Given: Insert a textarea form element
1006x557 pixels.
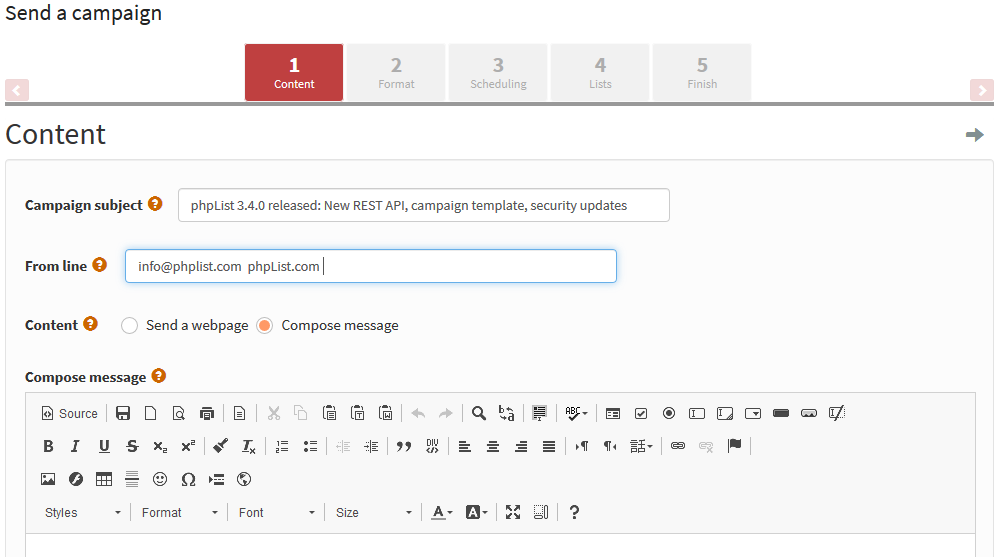Looking at the screenshot, I should 725,413.
